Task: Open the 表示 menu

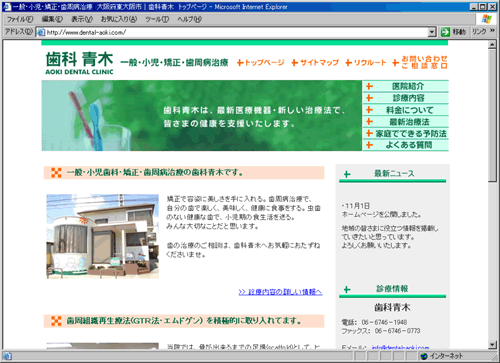Action: [x=82, y=19]
